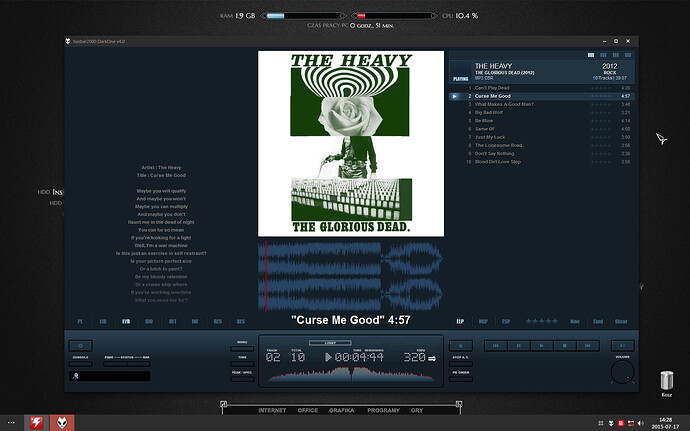
Task: Toggle the TIME display button
Action: click(x=242, y=364)
